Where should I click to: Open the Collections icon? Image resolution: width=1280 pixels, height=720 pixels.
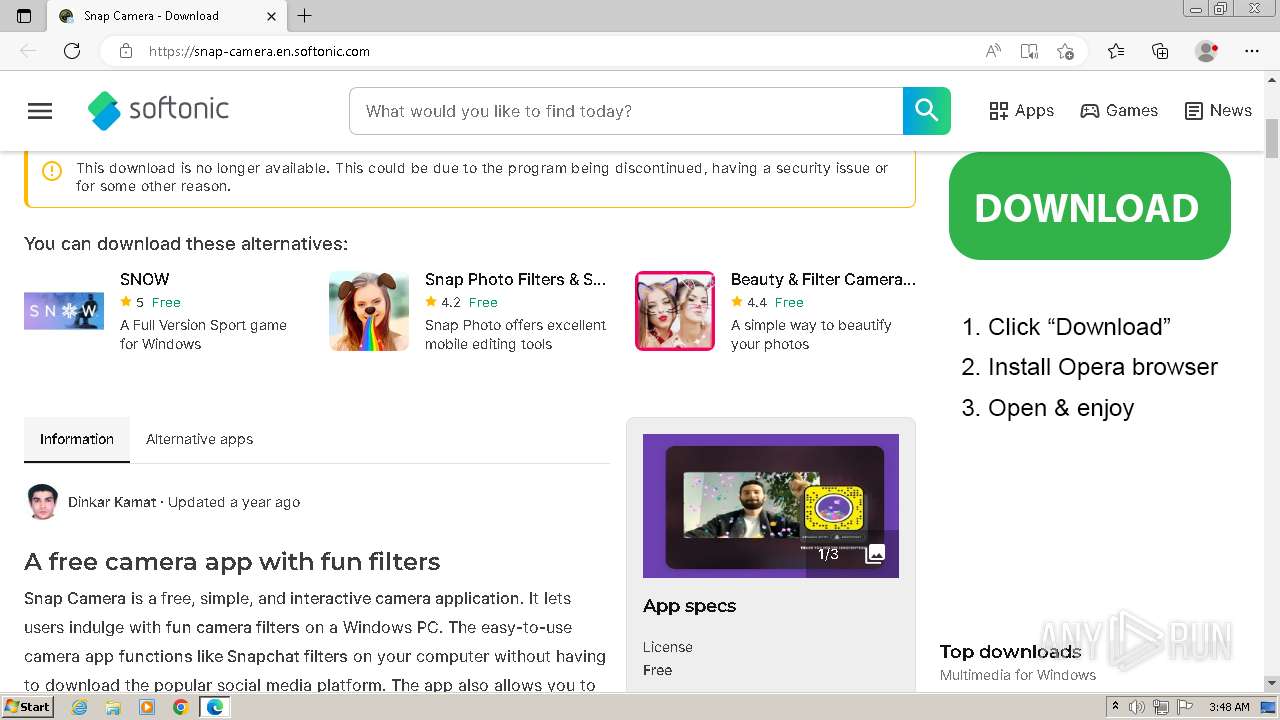pyautogui.click(x=1160, y=51)
